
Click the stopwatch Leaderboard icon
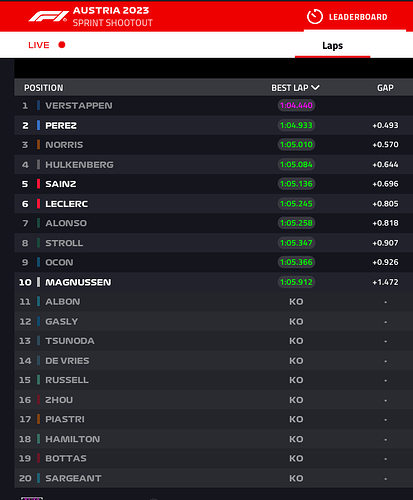[x=315, y=17]
